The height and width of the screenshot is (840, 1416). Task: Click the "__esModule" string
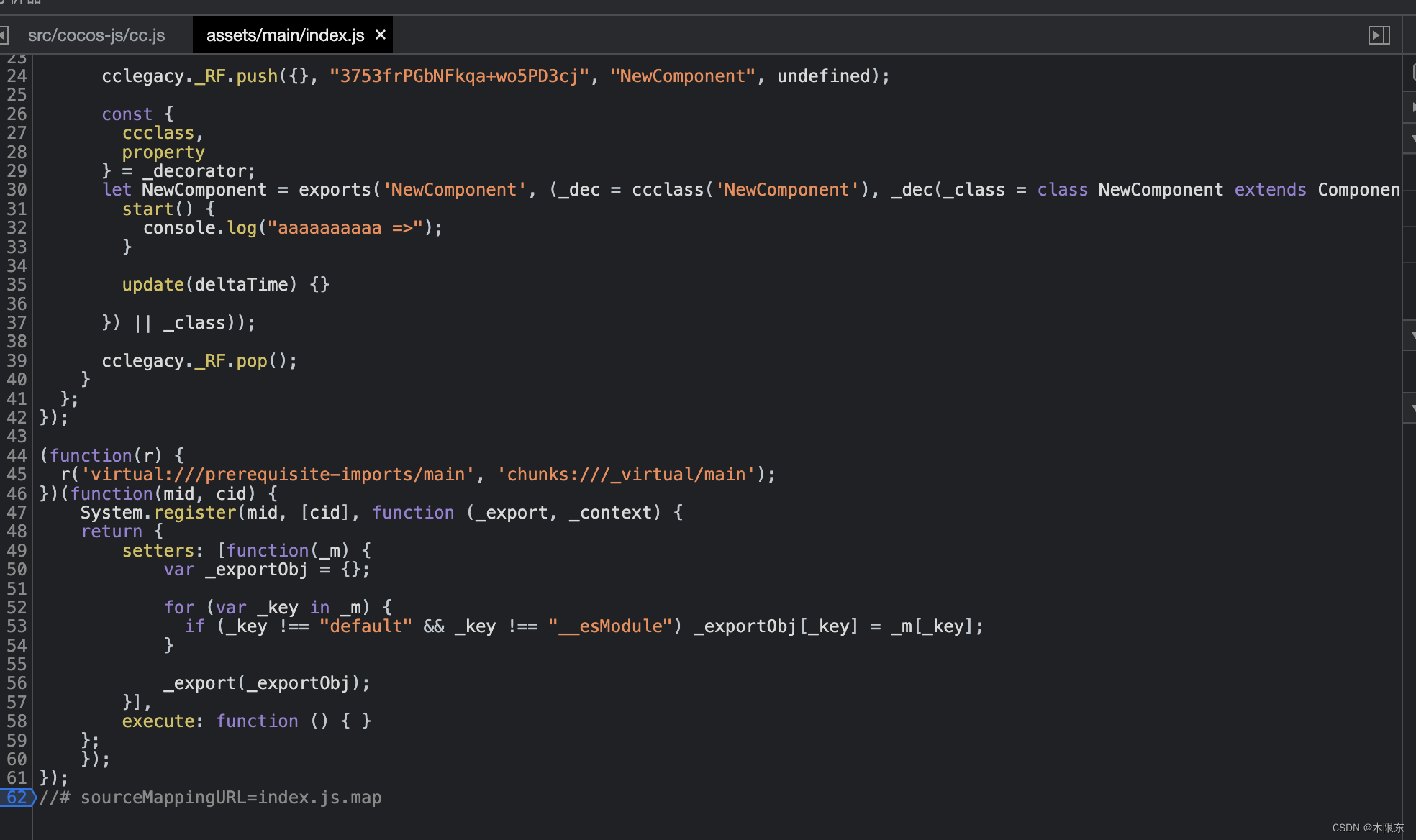pos(609,626)
